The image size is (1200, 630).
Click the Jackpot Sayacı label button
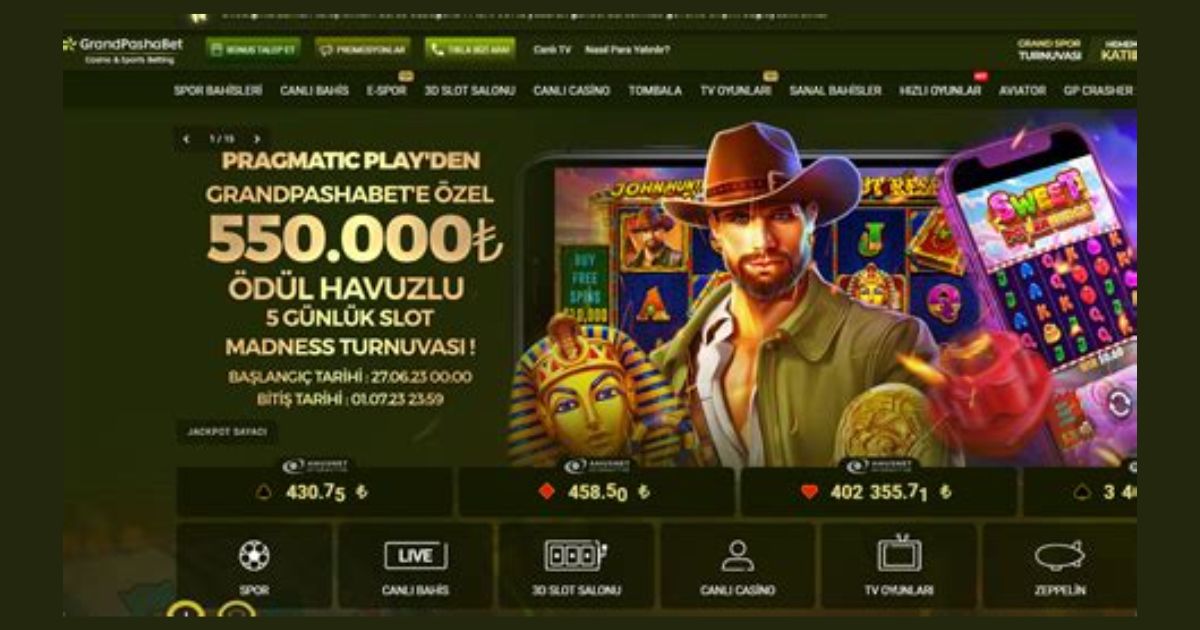point(227,432)
